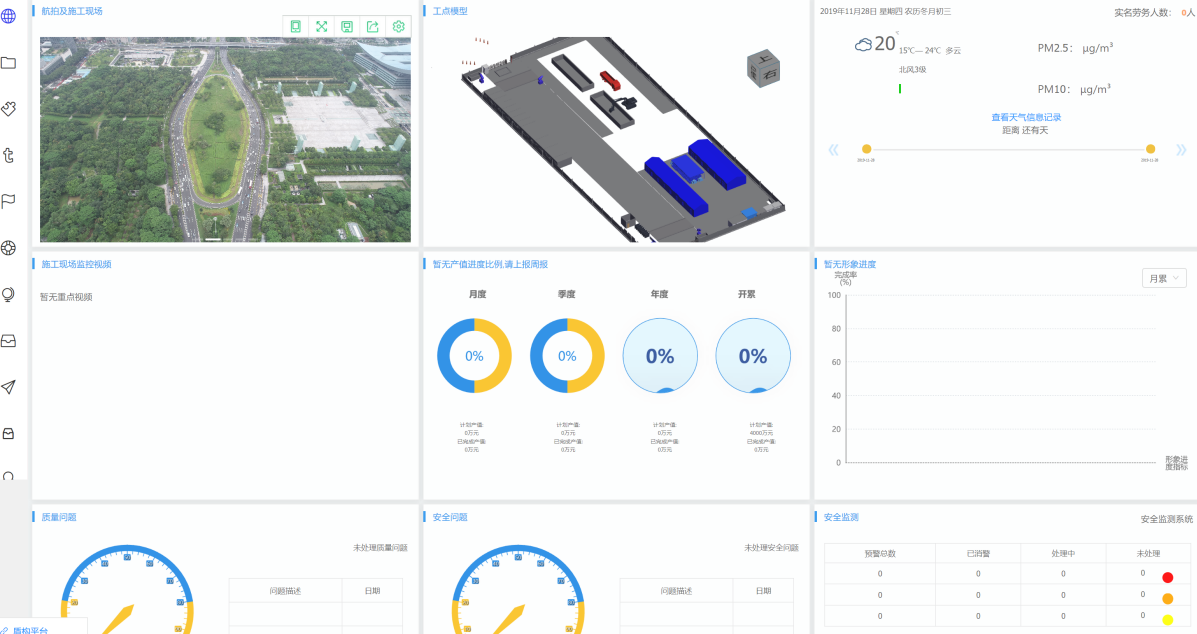The image size is (1197, 634).
Task: Click the yellow warning level dot
Action: click(1167, 620)
